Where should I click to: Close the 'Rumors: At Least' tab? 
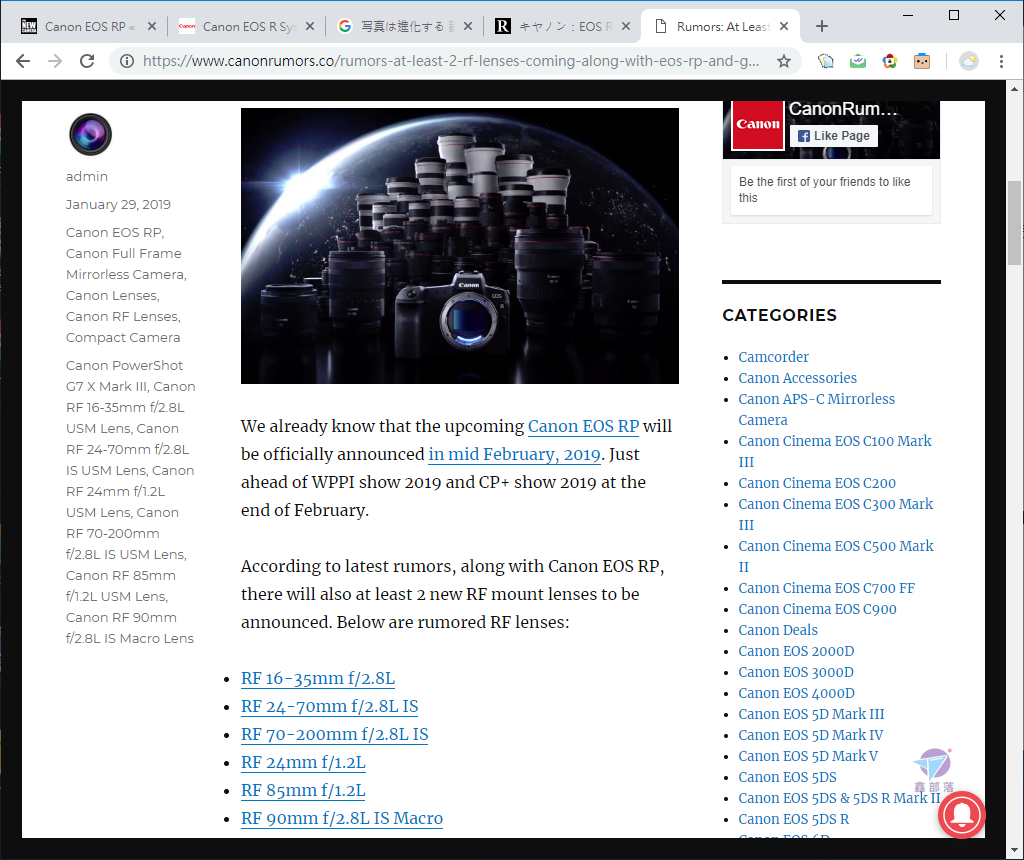(784, 26)
